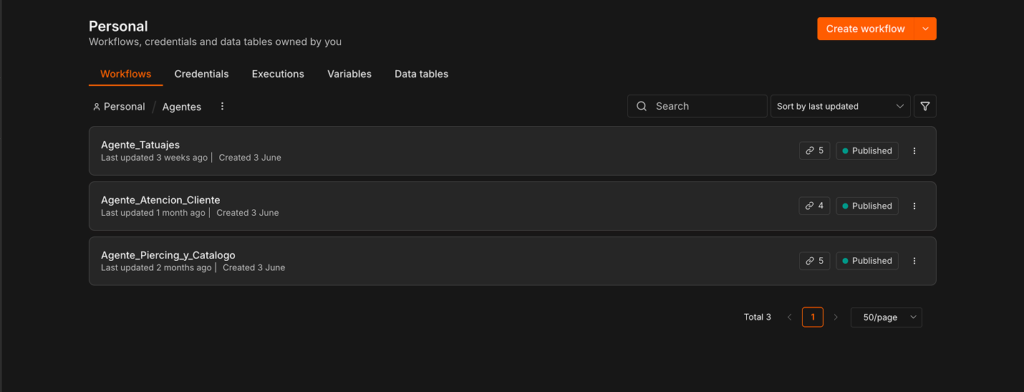Screen dimensions: 1024x392
Task: Open the three-dot menu for Agente_Tatuajes
Action: pos(914,151)
